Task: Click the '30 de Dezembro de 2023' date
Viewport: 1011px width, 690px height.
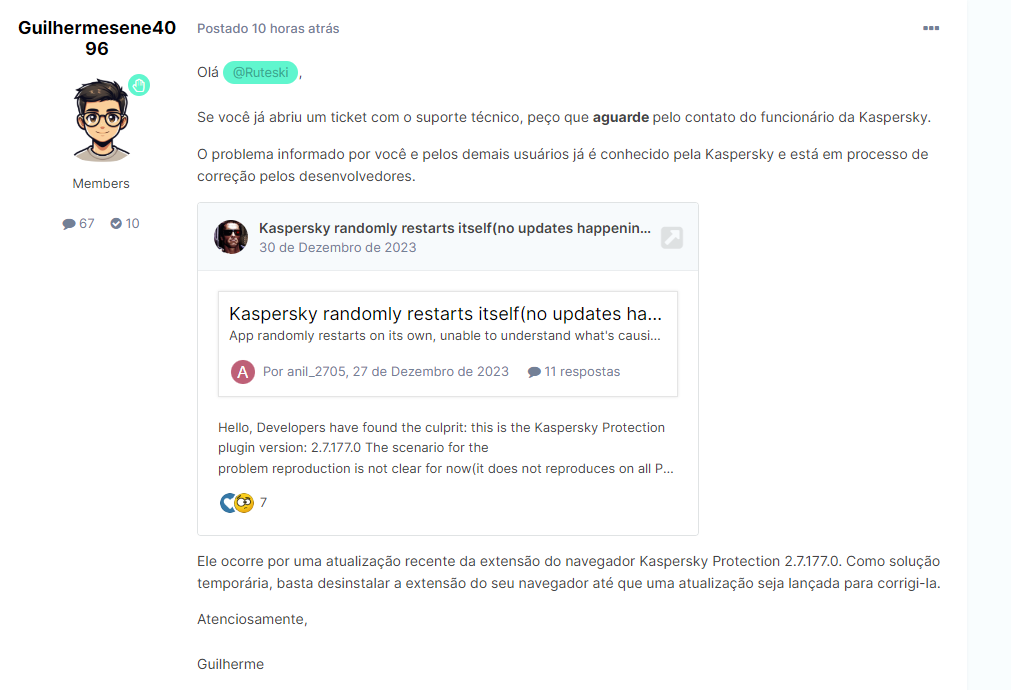Action: tap(338, 247)
